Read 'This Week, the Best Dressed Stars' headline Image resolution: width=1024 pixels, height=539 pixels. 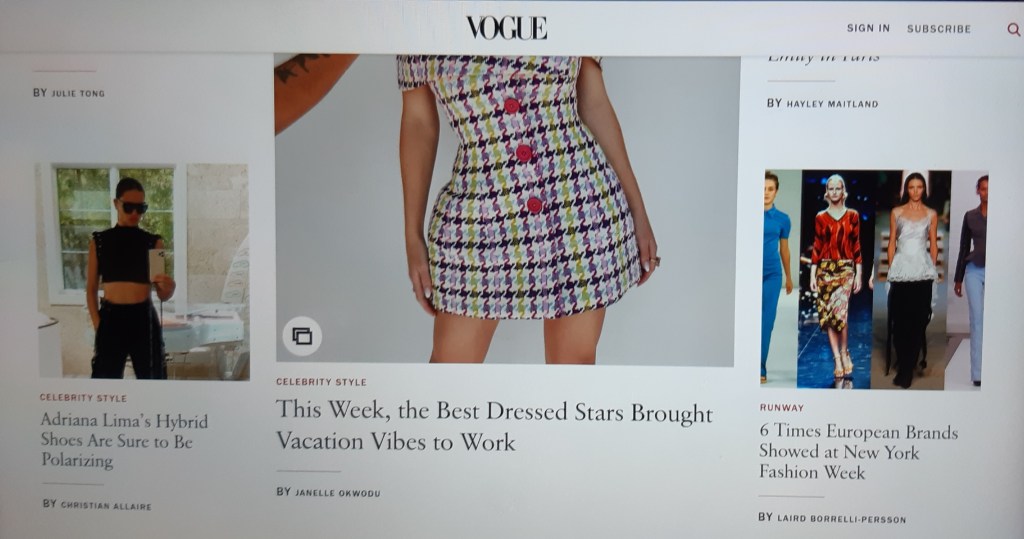point(494,426)
